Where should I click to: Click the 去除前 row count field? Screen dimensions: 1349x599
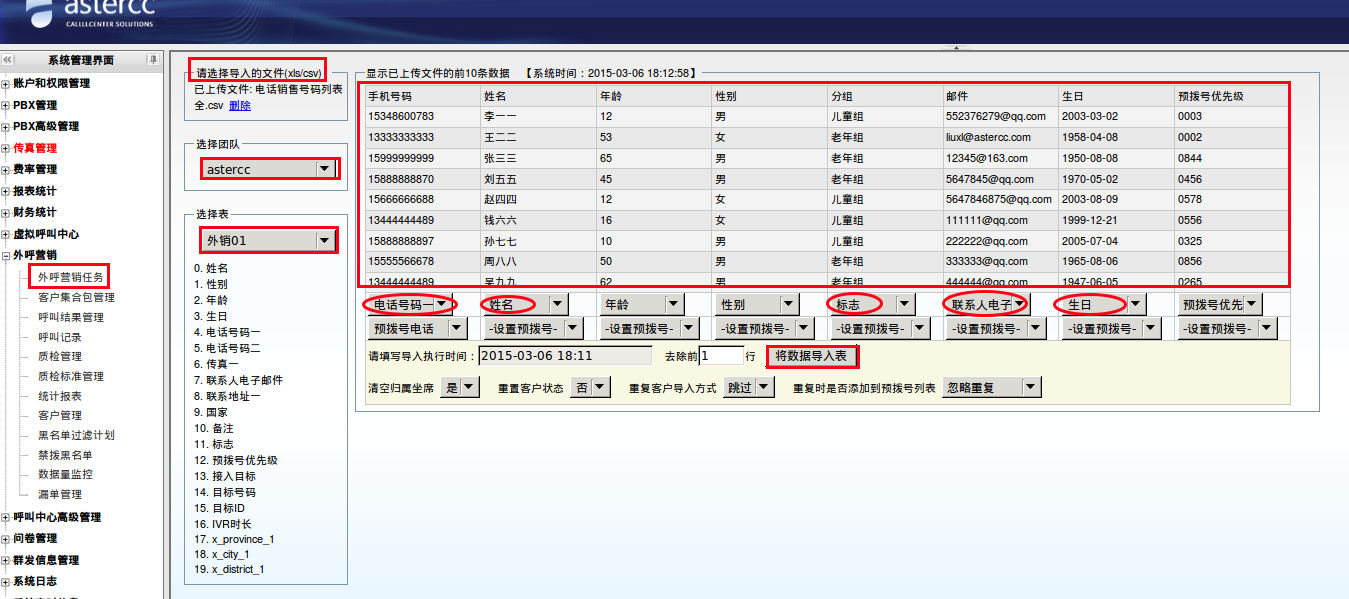(720, 356)
